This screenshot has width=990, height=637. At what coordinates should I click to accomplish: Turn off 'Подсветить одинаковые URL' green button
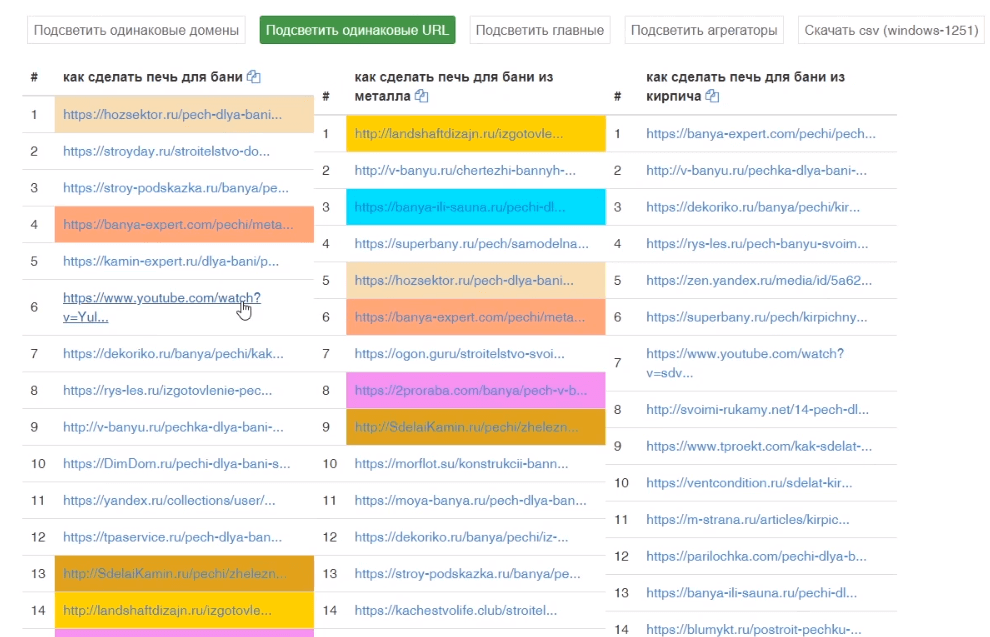[357, 30]
